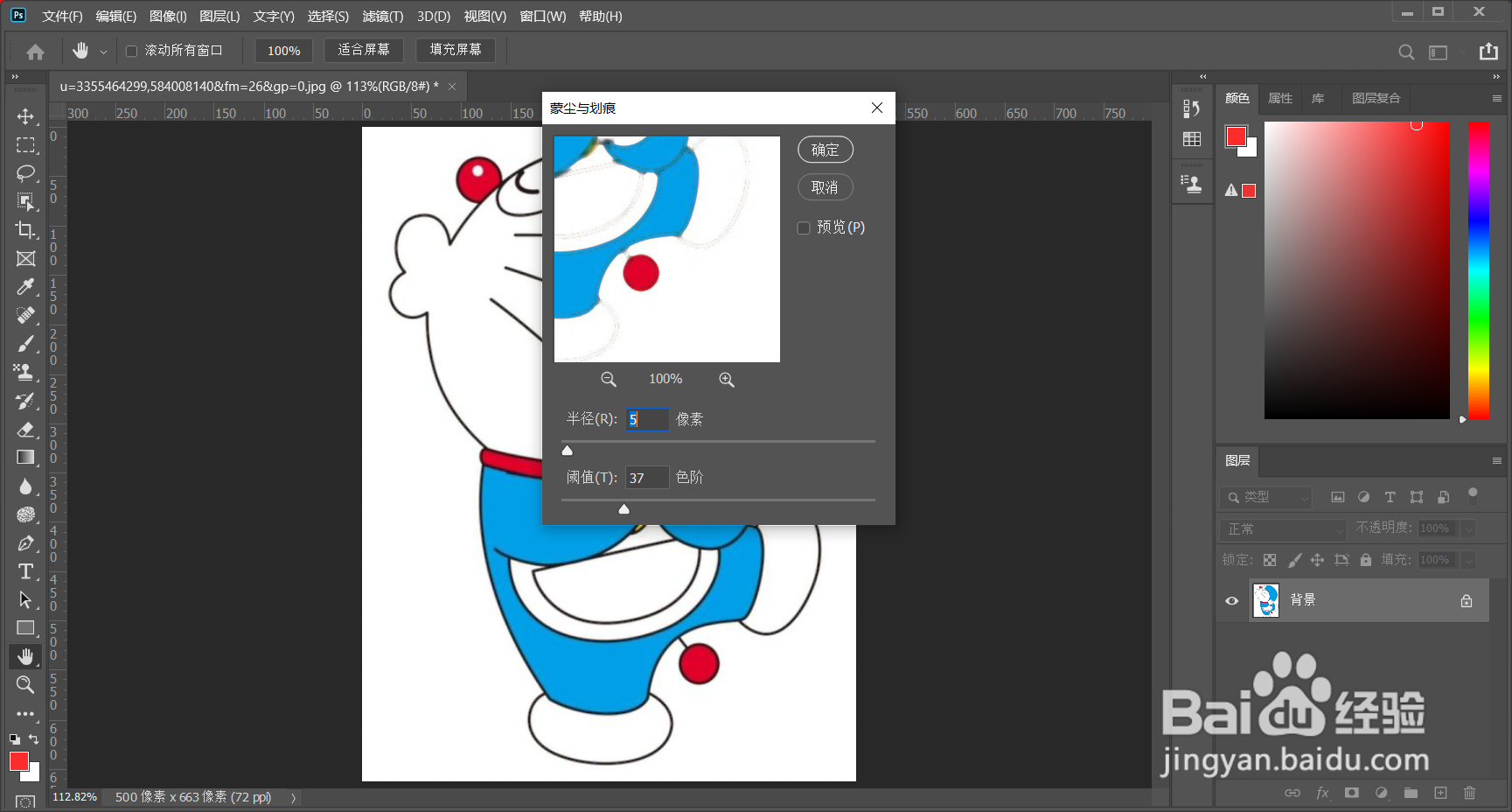Select the Clone Stamp tool

pos(25,372)
